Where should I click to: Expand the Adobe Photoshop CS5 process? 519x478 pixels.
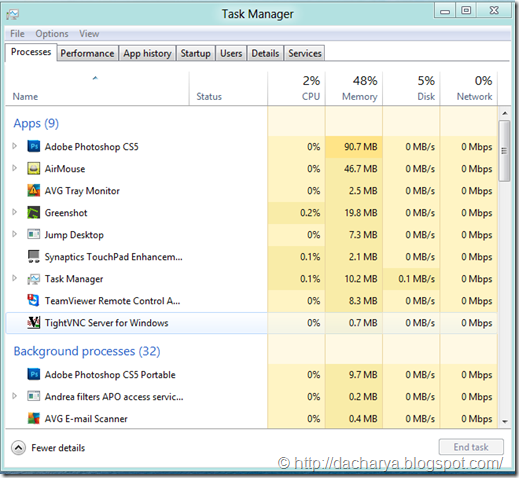[x=14, y=146]
